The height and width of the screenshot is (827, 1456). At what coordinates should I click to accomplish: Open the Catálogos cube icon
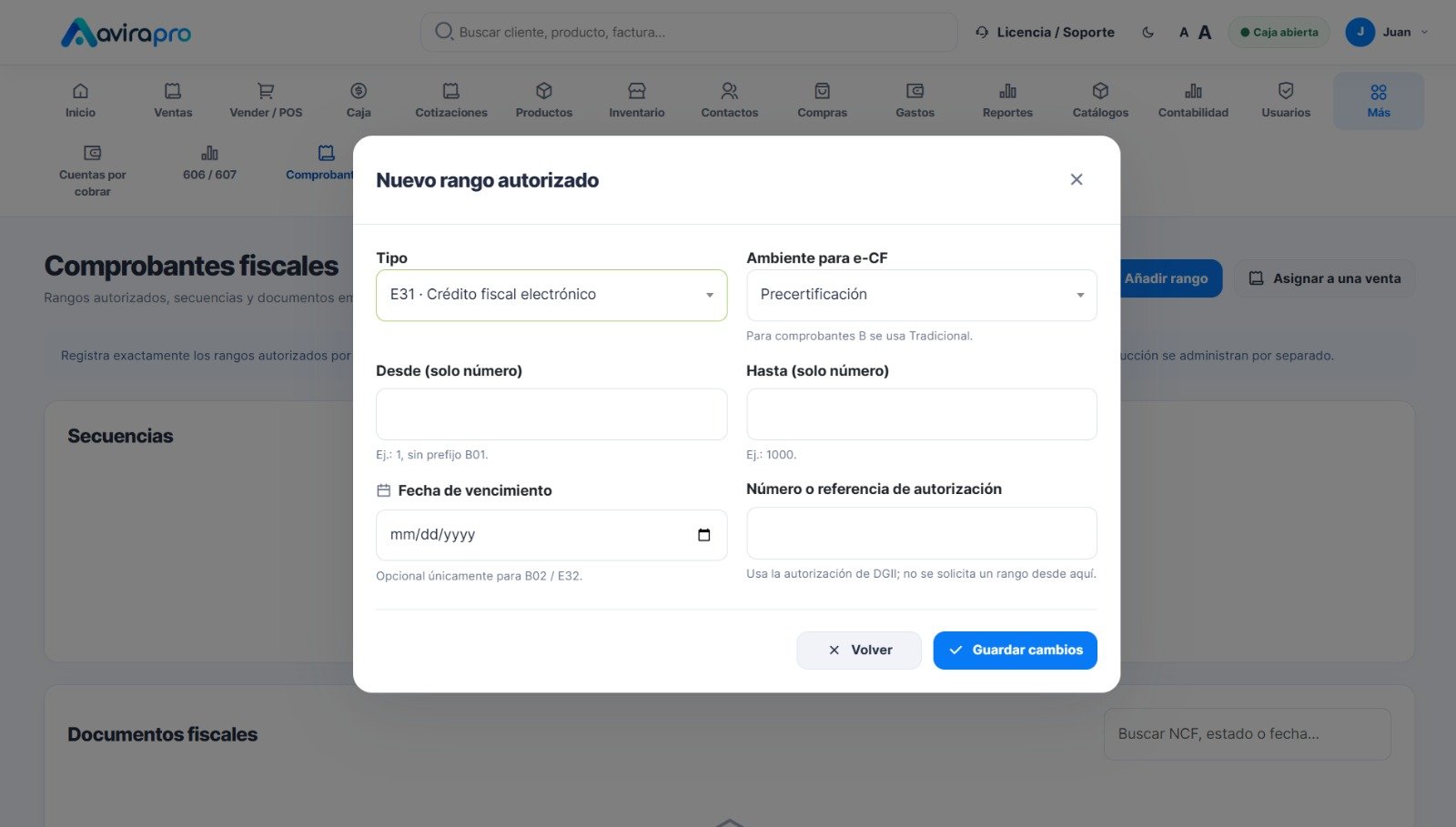point(1100,91)
